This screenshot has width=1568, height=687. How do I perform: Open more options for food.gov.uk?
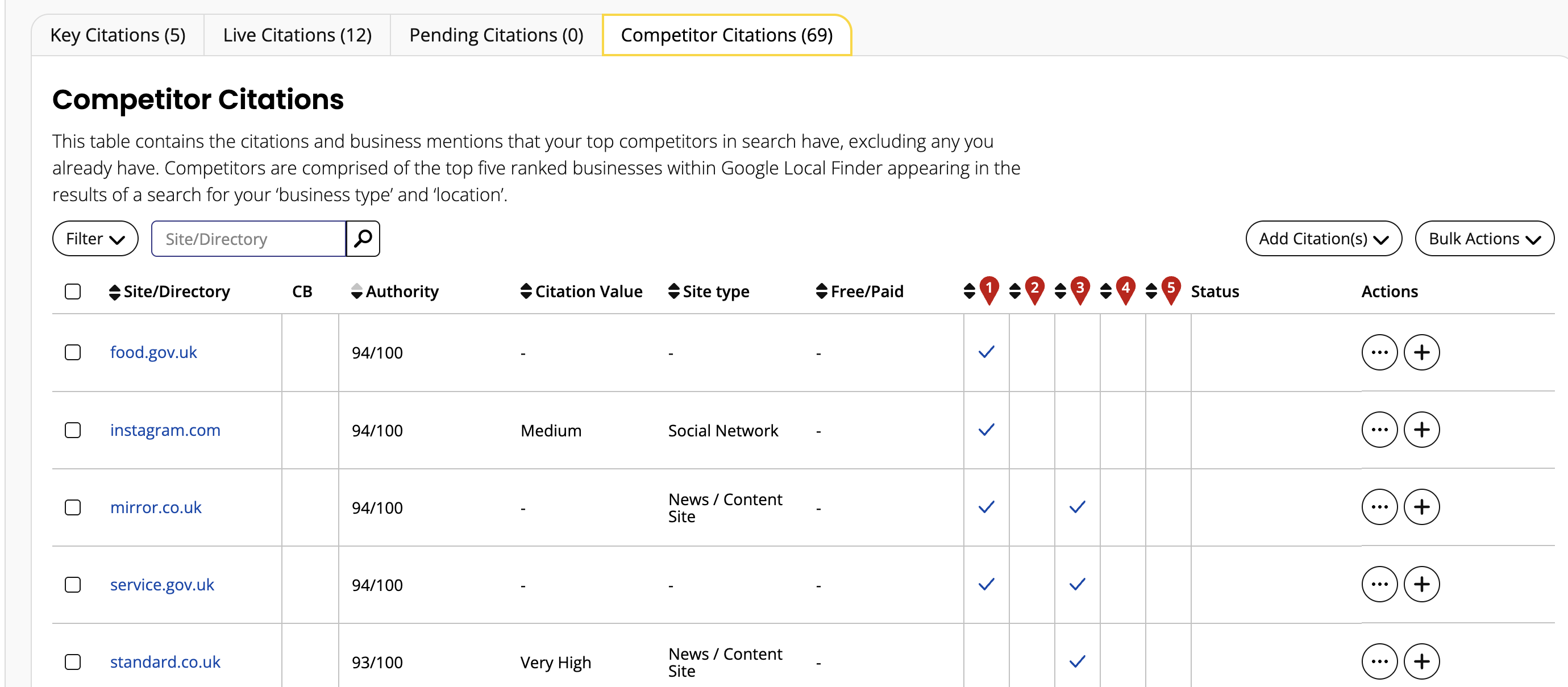click(x=1379, y=352)
